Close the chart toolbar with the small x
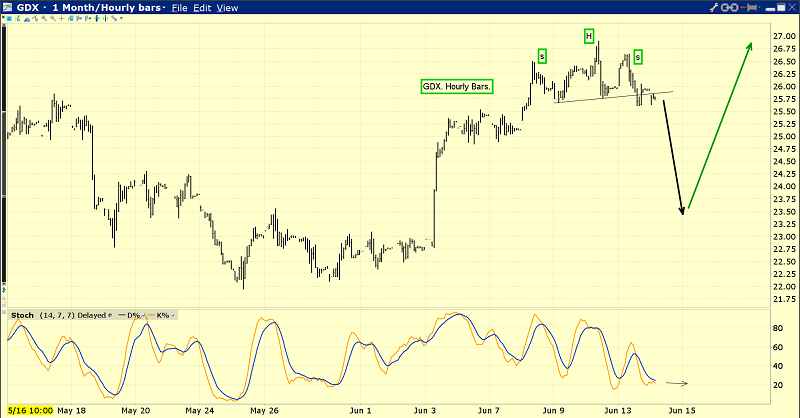The width and height of the screenshot is (800, 418). (3, 17)
